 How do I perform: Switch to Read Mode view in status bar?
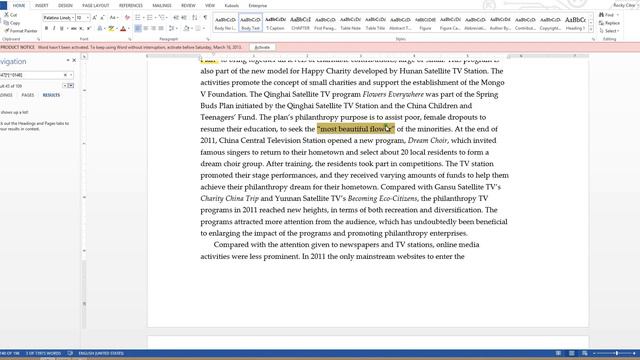coord(558,353)
